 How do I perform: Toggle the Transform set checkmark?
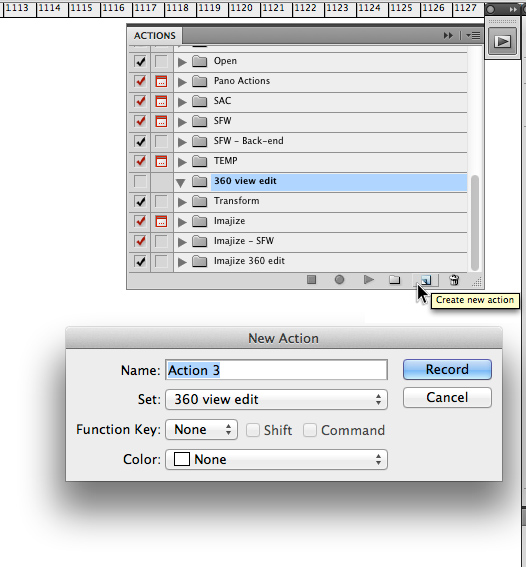140,201
